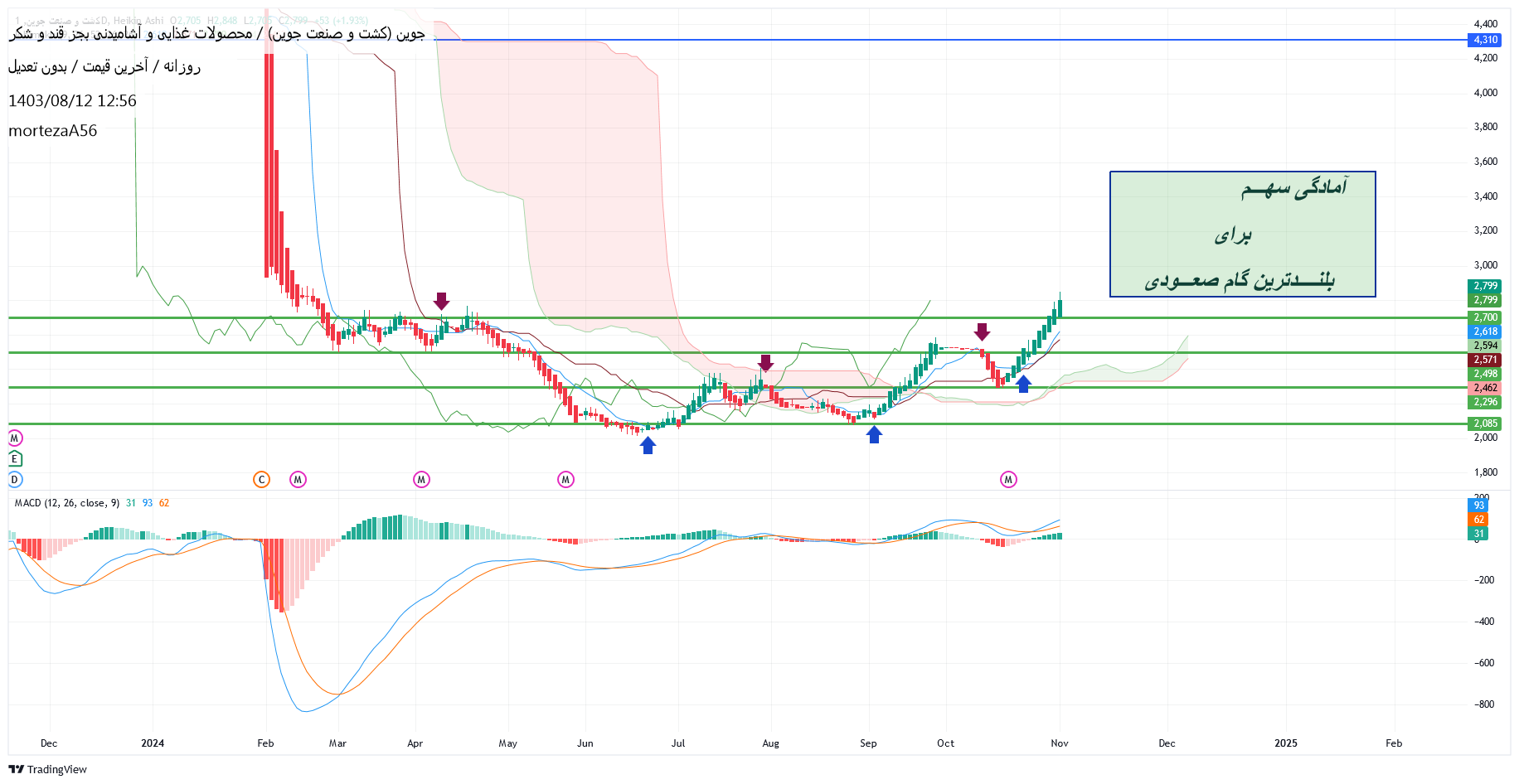Open the E earnings event marker
The image size is (1519, 784).
pyautogui.click(x=14, y=458)
